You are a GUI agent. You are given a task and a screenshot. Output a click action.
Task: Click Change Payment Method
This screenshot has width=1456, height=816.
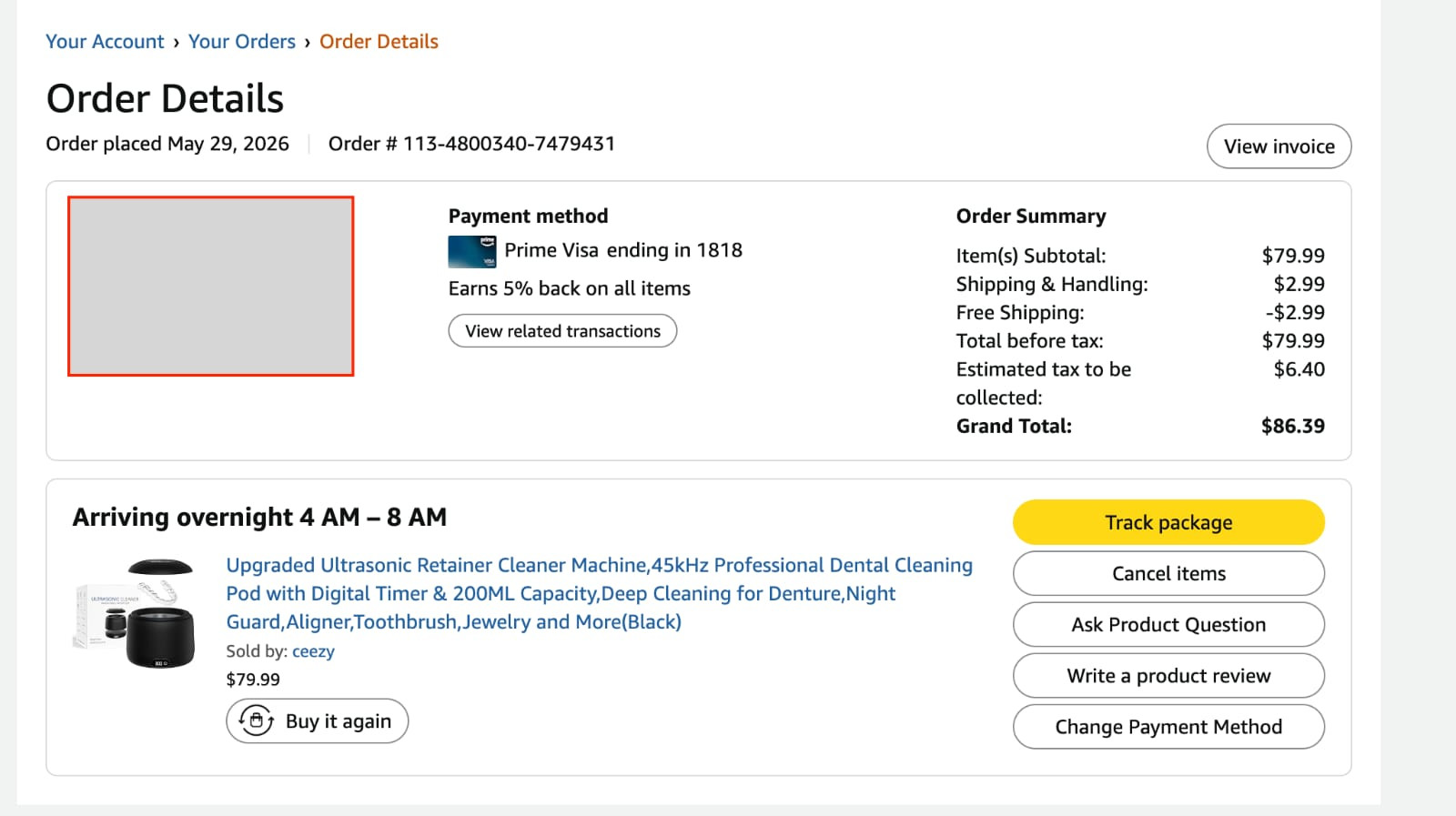(x=1168, y=726)
